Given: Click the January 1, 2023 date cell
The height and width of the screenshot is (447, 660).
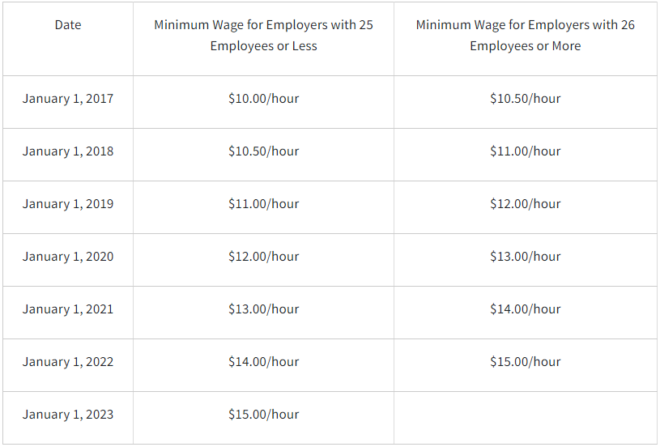Looking at the screenshot, I should point(68,415).
